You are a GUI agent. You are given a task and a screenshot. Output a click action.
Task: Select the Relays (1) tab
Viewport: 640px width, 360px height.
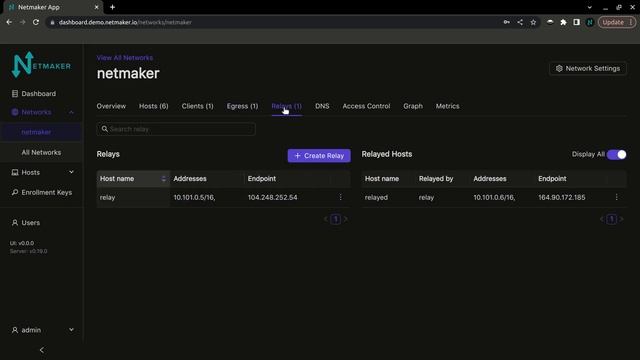(287, 106)
